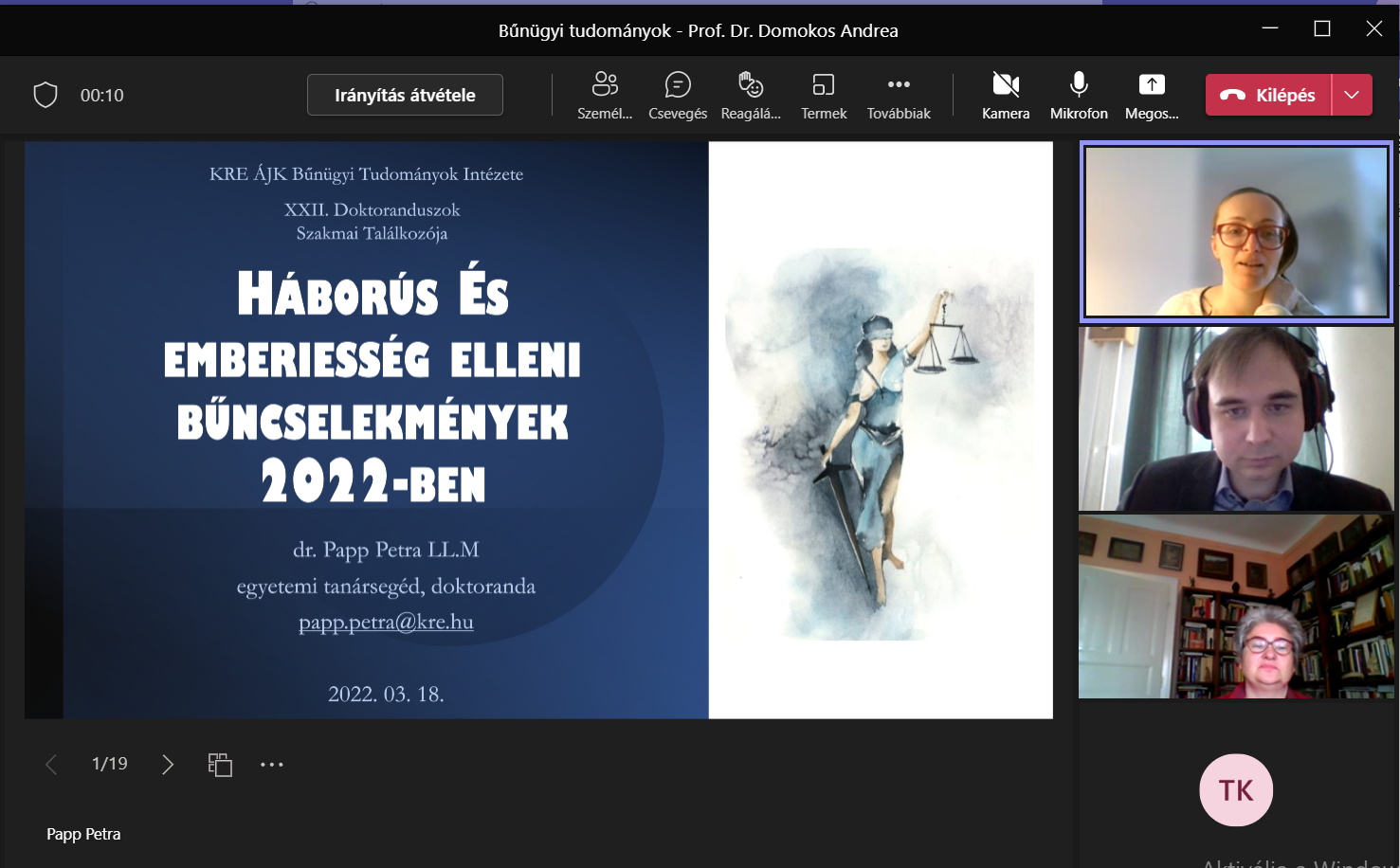Open the Reactions (Reagálás) menu

click(751, 96)
